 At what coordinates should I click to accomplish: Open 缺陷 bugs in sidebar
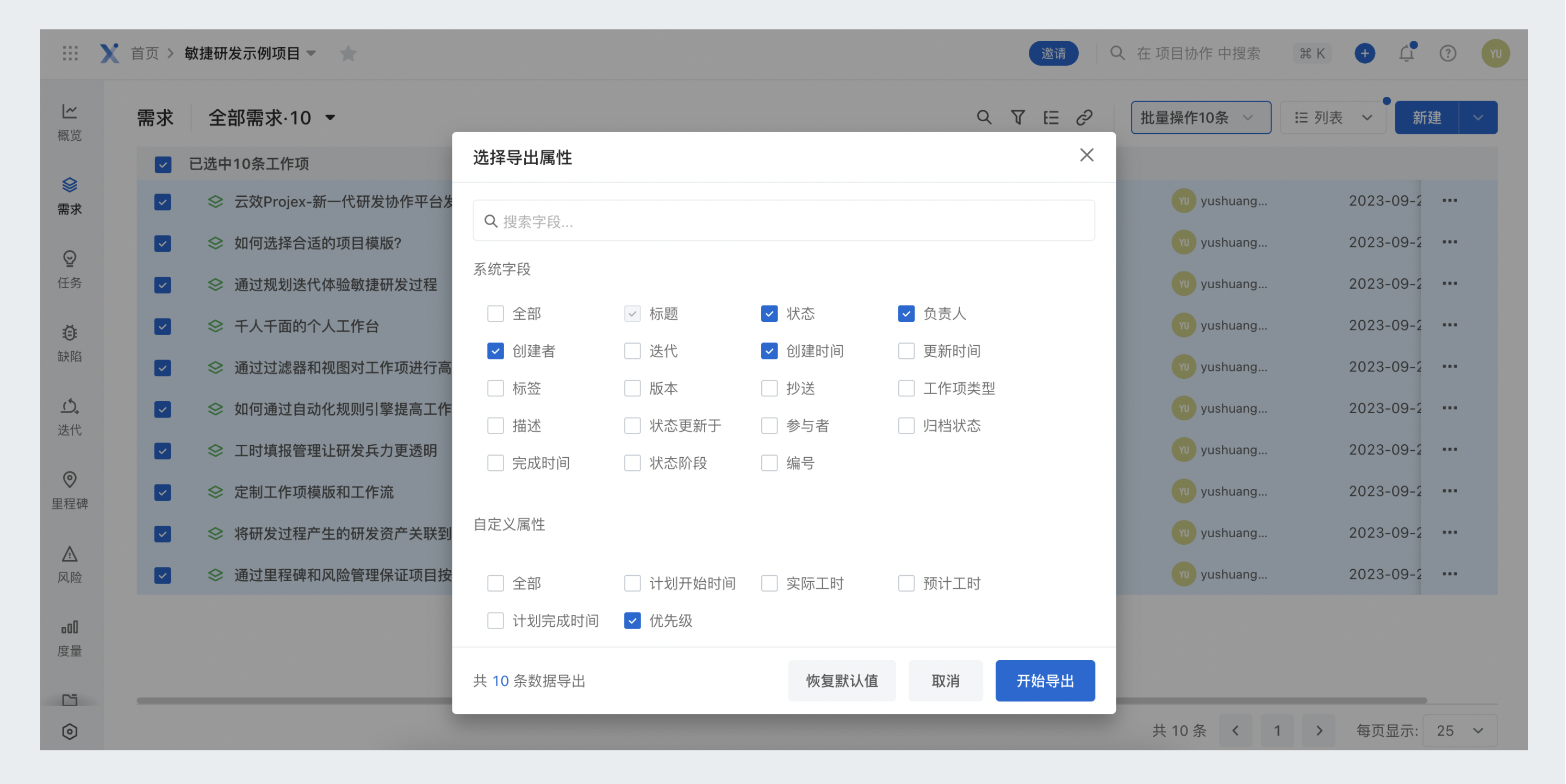(70, 344)
